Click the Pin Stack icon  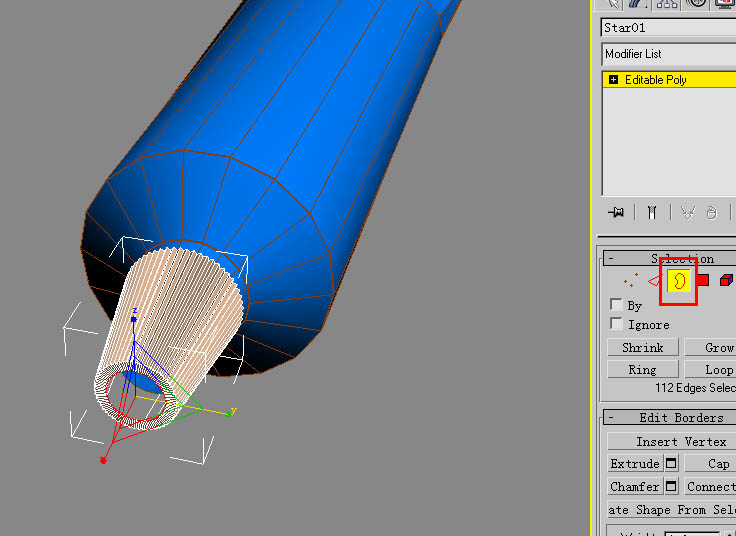[616, 212]
